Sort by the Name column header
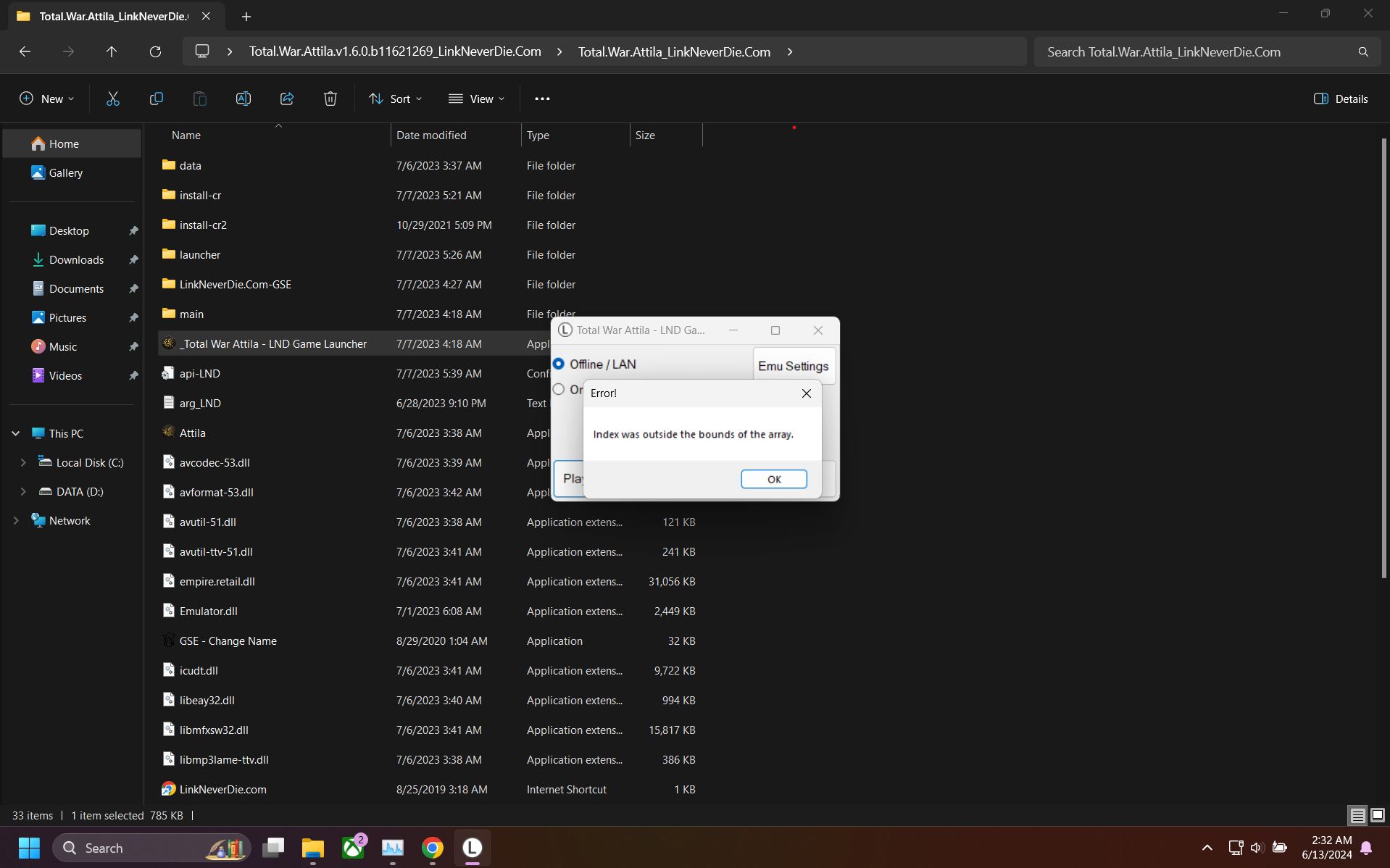The height and width of the screenshot is (868, 1390). (x=186, y=135)
